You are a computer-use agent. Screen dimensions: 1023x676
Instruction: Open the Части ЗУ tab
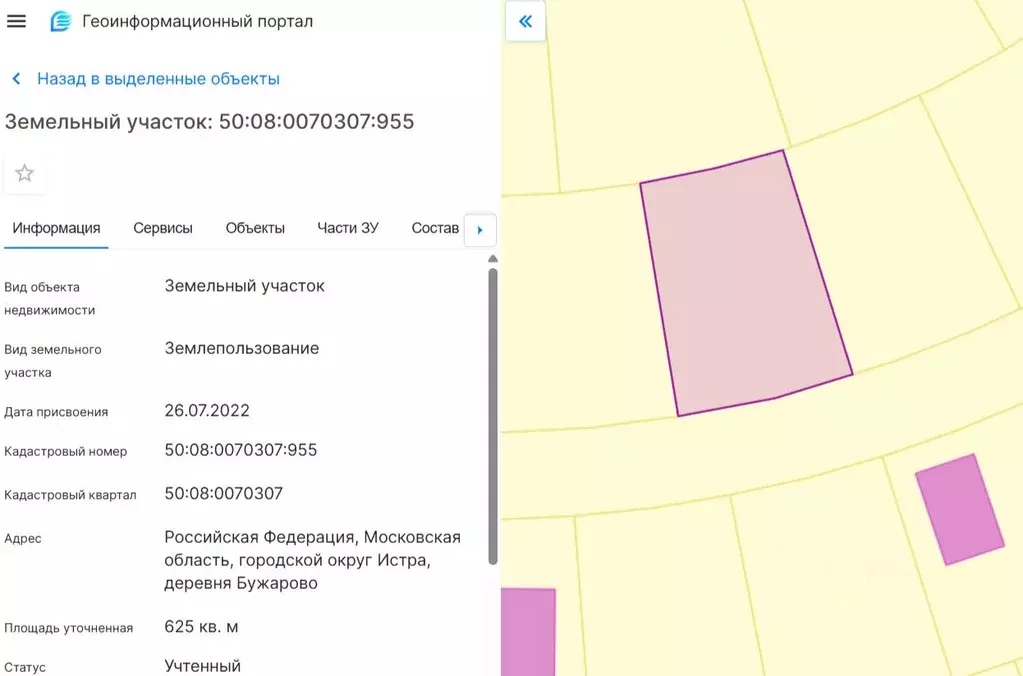pyautogui.click(x=348, y=228)
